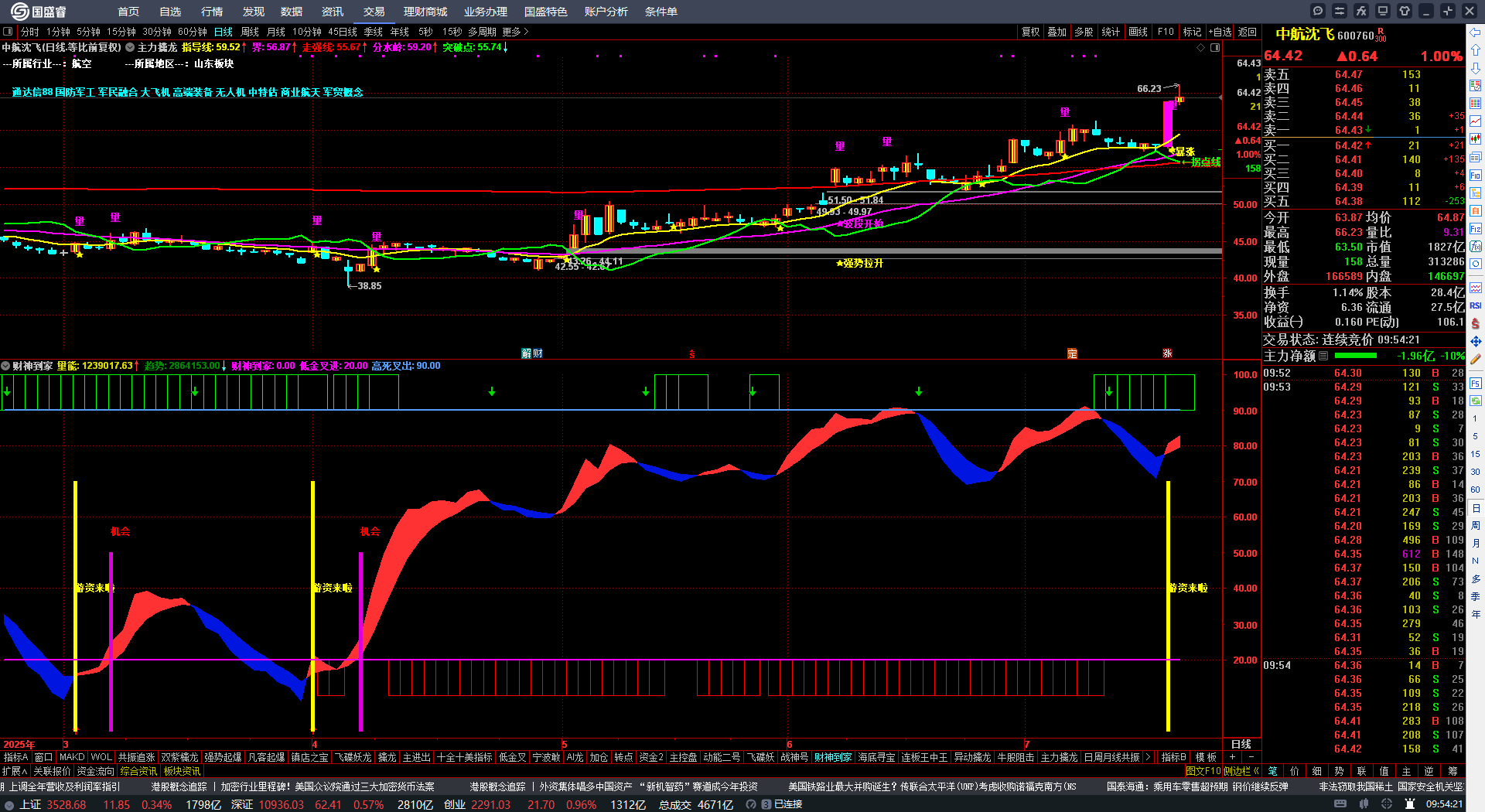Click the F10 company info button
This screenshot has height=812, width=1485.
pos(1166,32)
